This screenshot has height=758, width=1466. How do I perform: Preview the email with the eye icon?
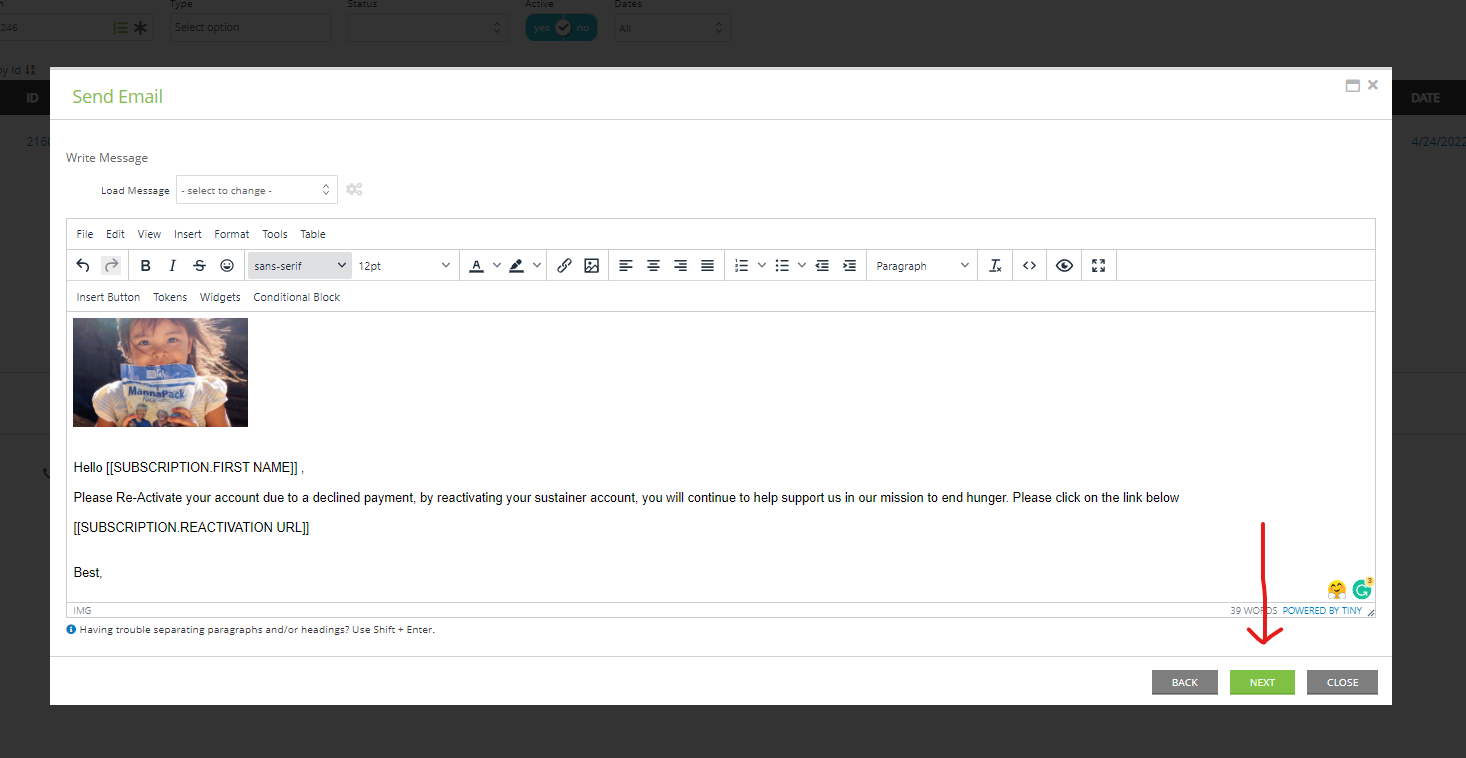1064,266
